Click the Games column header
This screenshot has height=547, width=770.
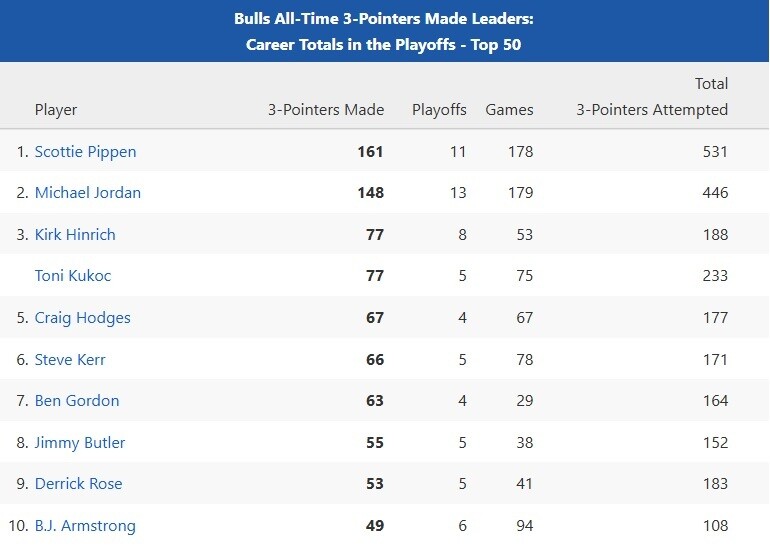[x=509, y=110]
